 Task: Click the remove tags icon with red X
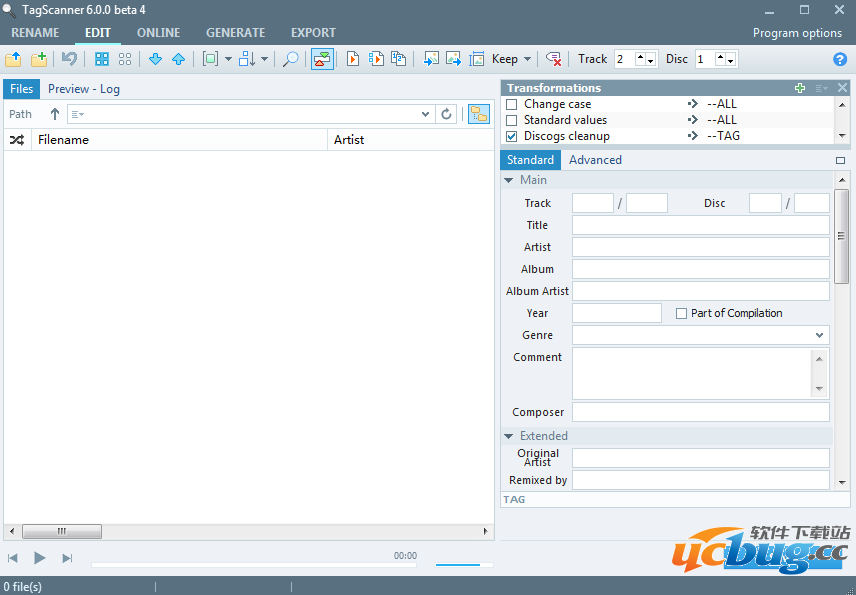553,59
